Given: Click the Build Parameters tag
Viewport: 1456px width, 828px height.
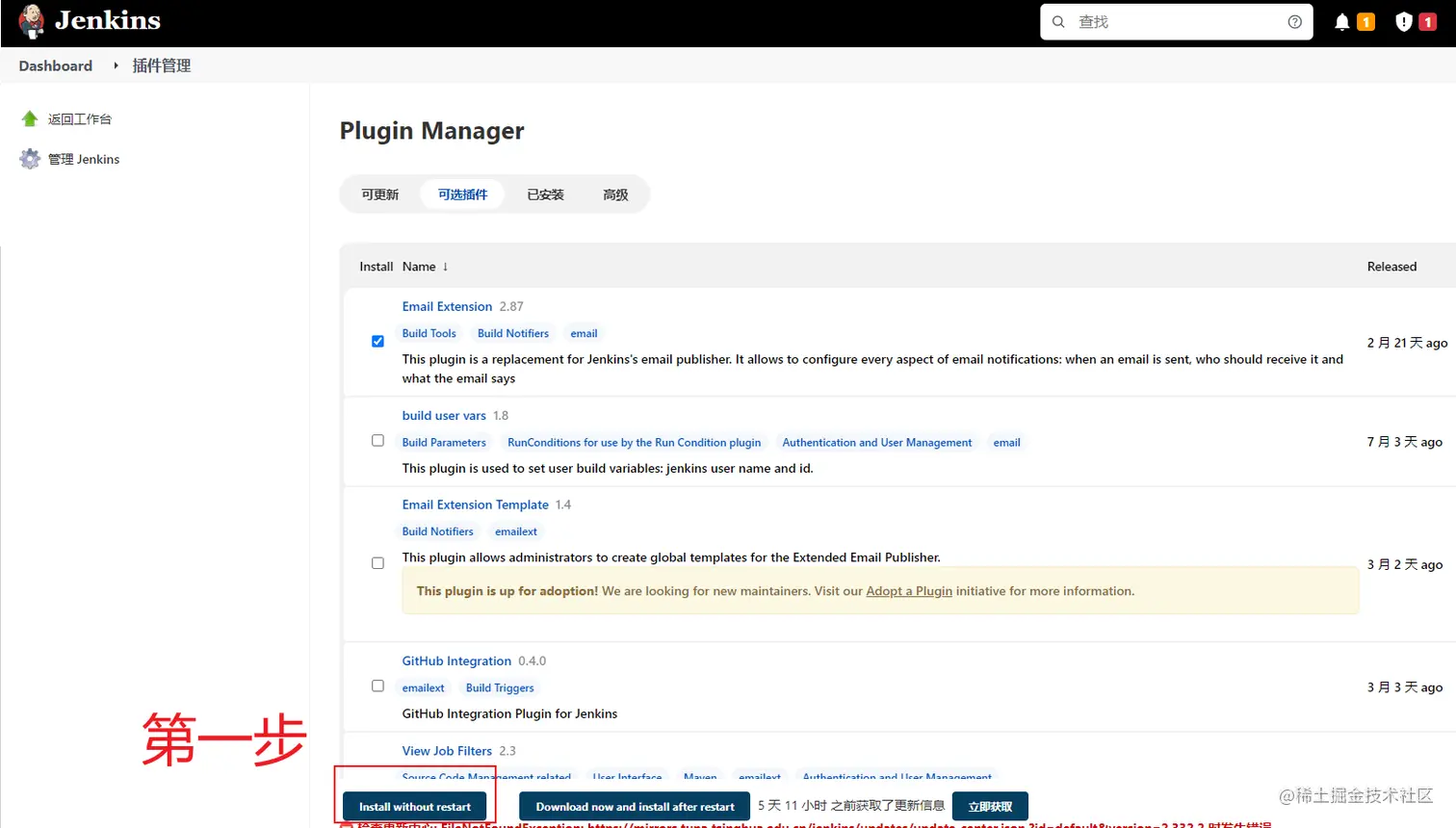Looking at the screenshot, I should 444,442.
